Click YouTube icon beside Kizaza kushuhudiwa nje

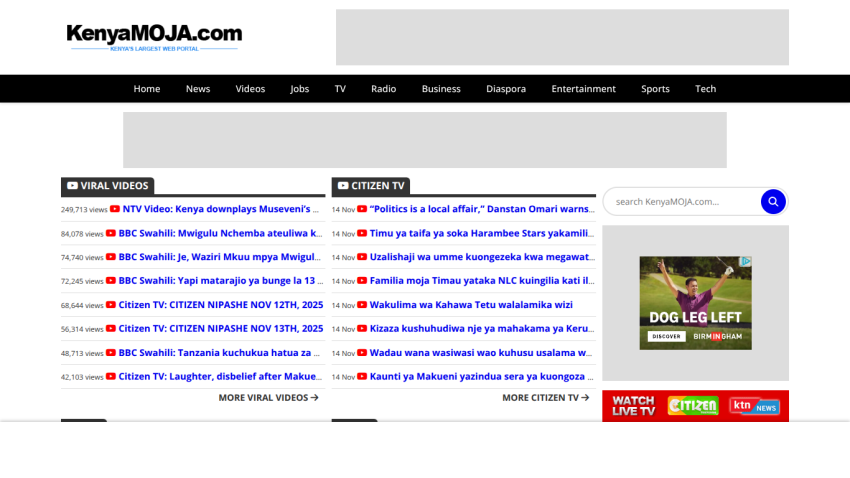[362, 328]
